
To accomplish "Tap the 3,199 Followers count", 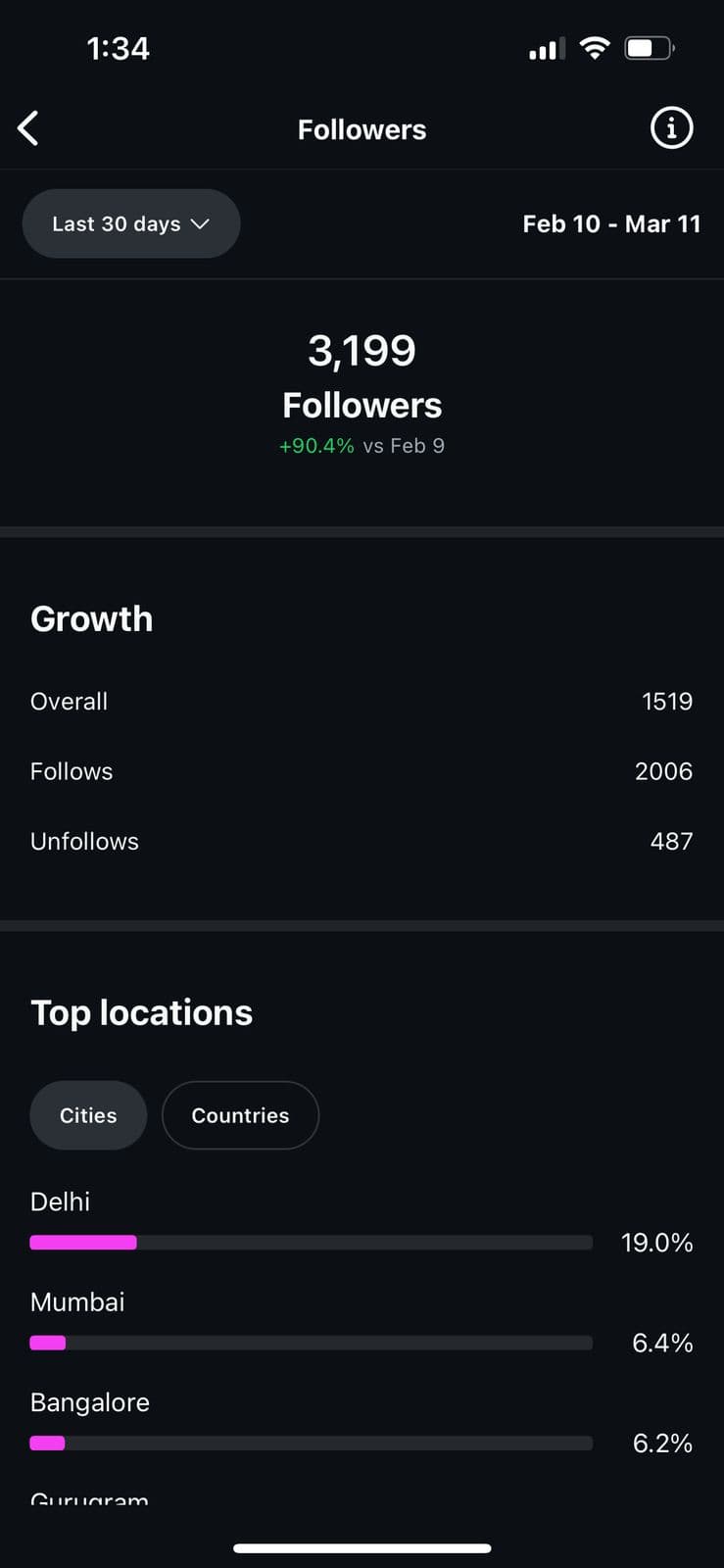I will (x=362, y=350).
